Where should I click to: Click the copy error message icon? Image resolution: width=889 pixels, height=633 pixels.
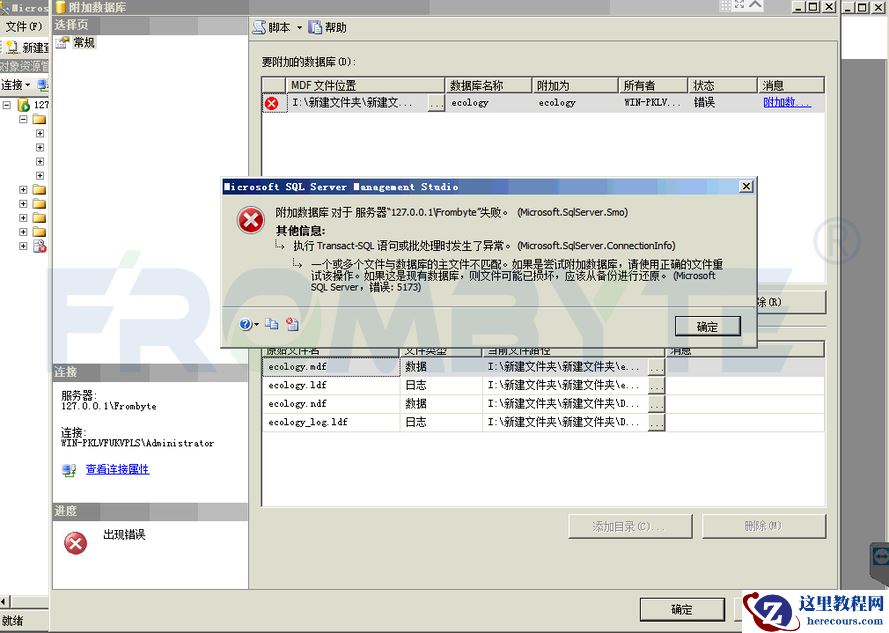click(273, 324)
